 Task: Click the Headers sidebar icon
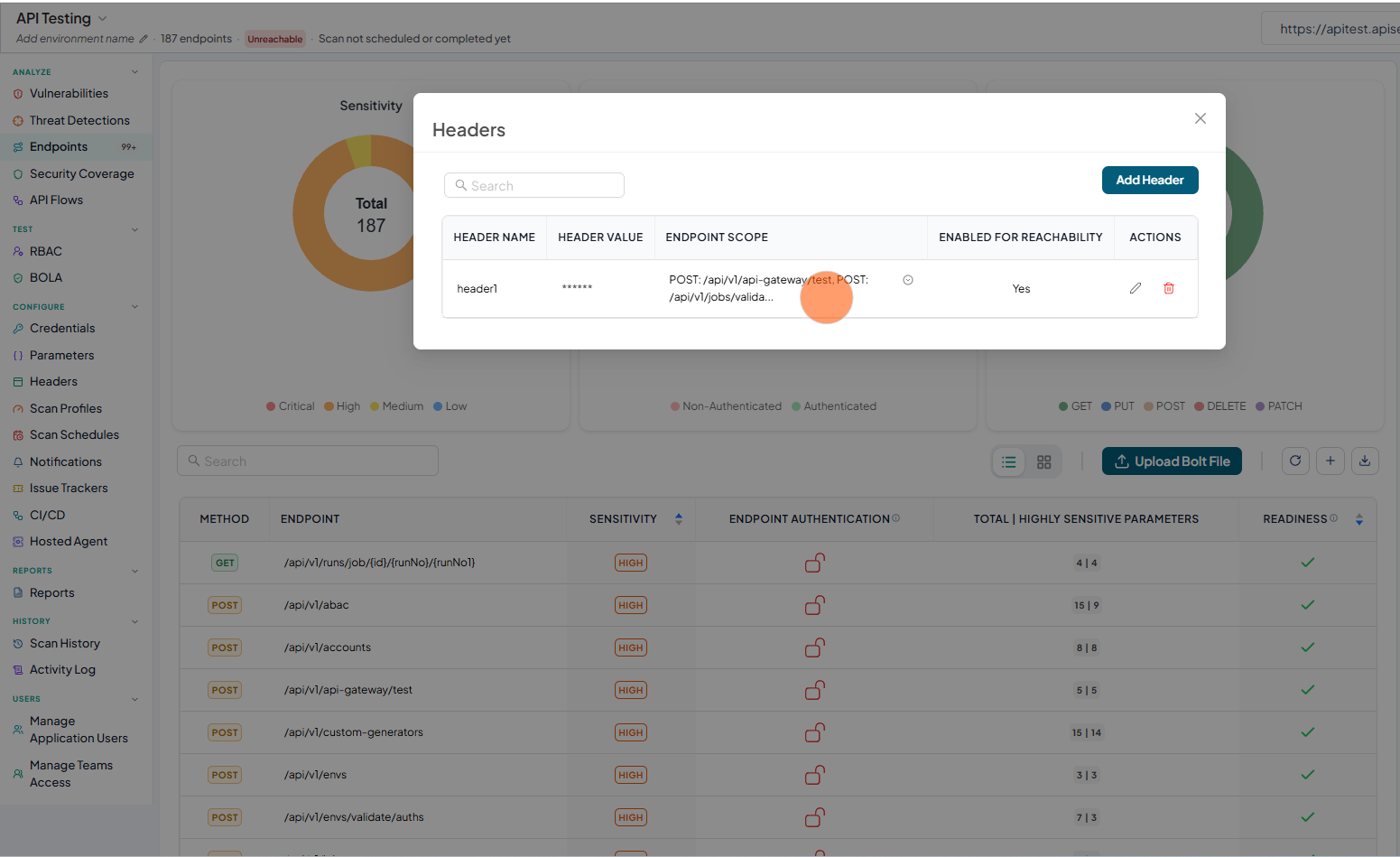pyautogui.click(x=18, y=382)
